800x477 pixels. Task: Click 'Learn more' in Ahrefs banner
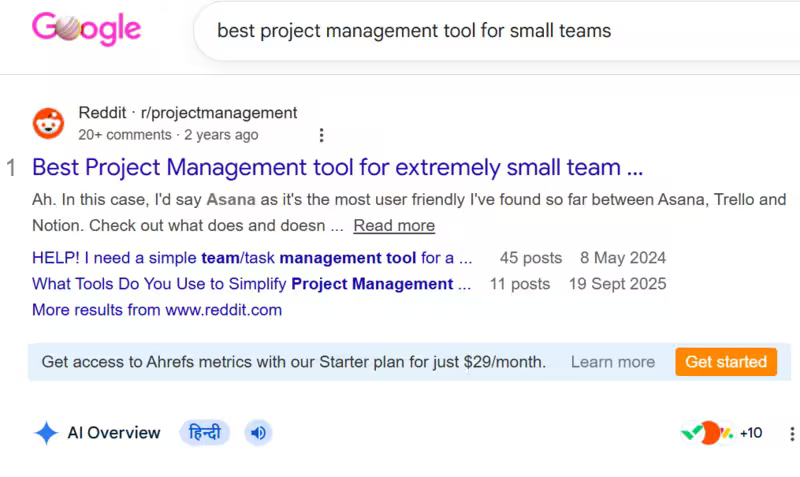pos(613,362)
